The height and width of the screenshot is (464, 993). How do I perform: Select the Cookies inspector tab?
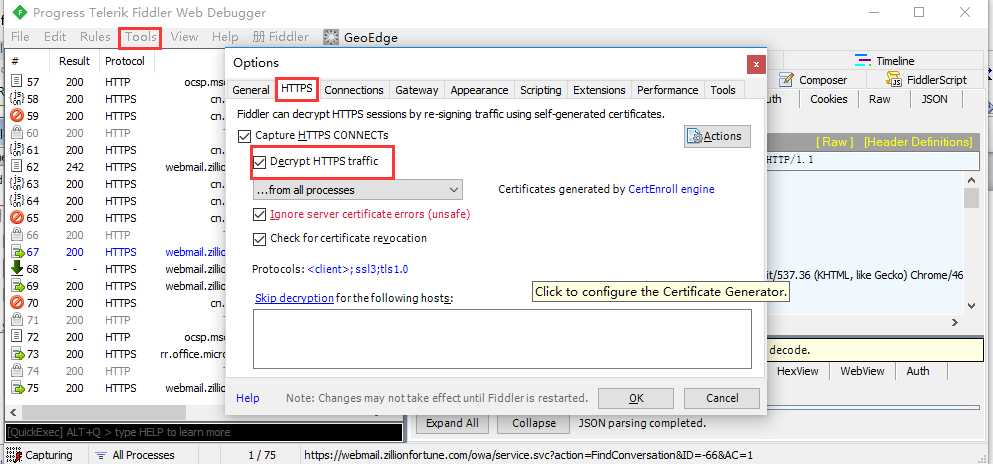click(828, 99)
